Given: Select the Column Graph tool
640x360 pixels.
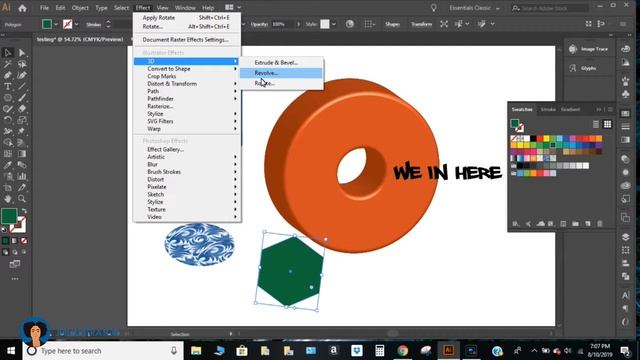Looking at the screenshot, I should [22, 176].
